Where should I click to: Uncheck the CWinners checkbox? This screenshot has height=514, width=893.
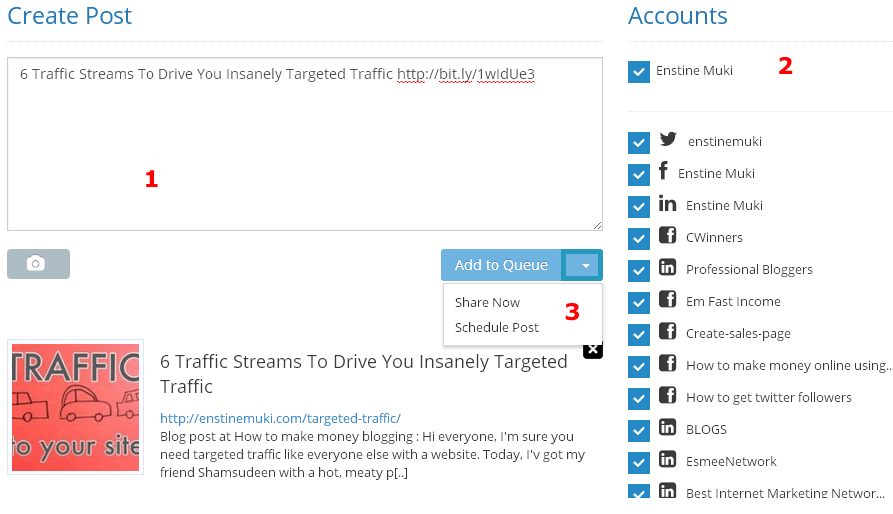point(639,239)
